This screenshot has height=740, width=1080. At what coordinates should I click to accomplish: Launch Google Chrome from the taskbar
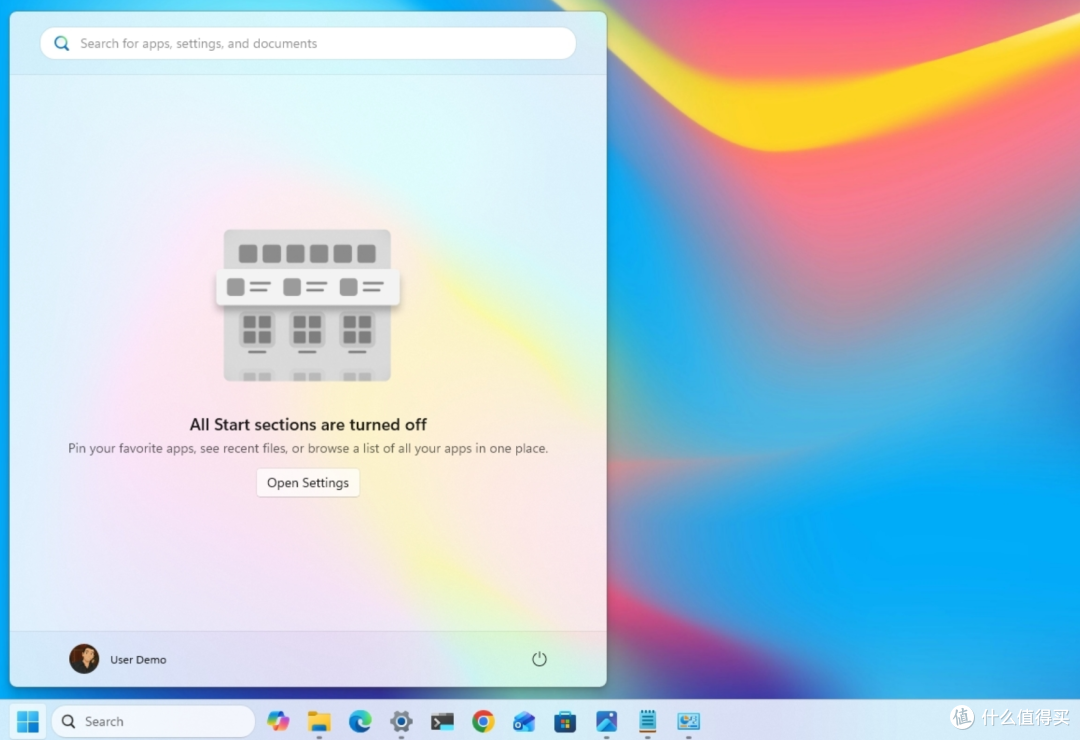[x=483, y=721]
